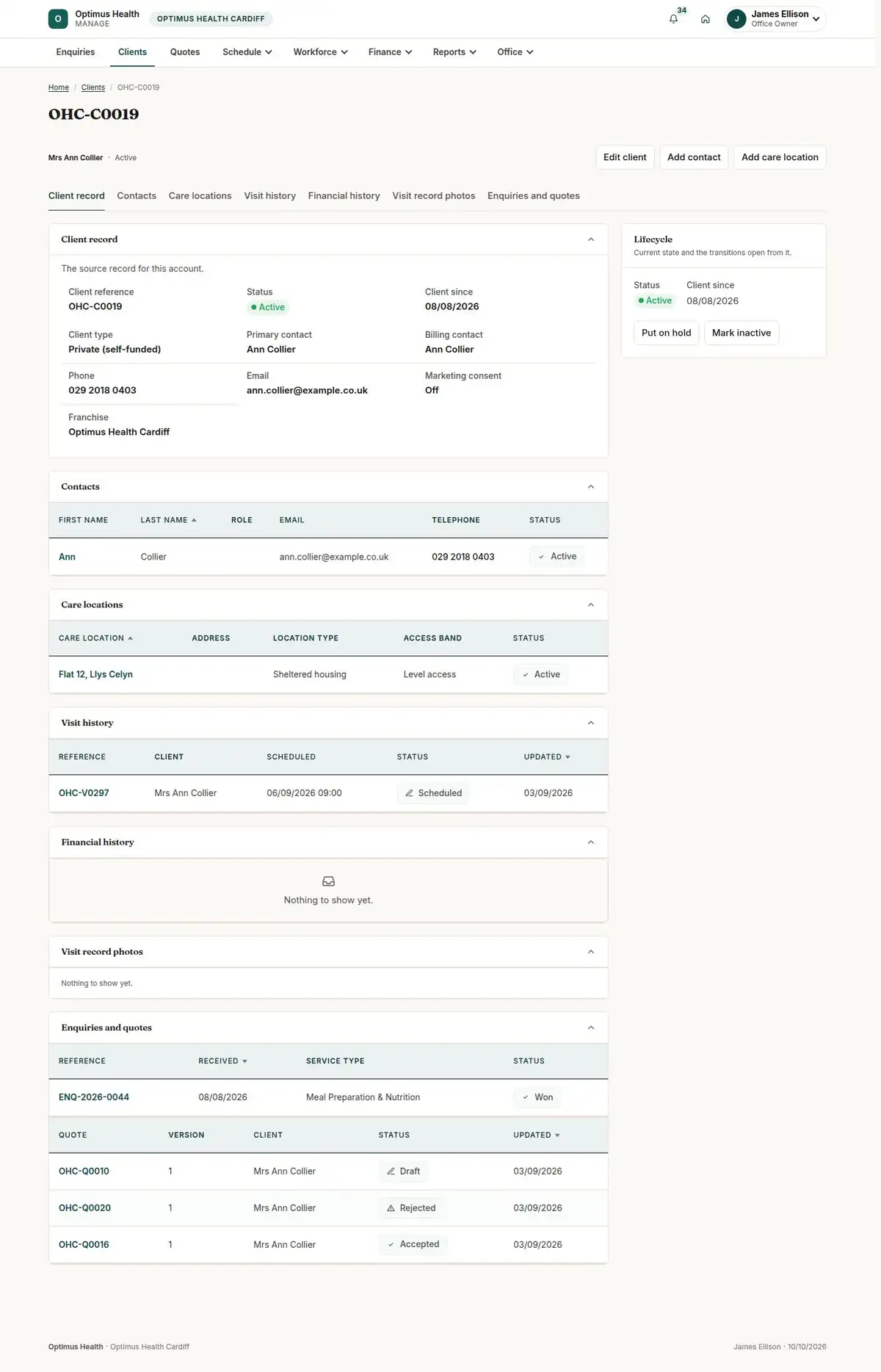Open quote OHC-Q0016
The image size is (881, 1372).
(84, 1245)
